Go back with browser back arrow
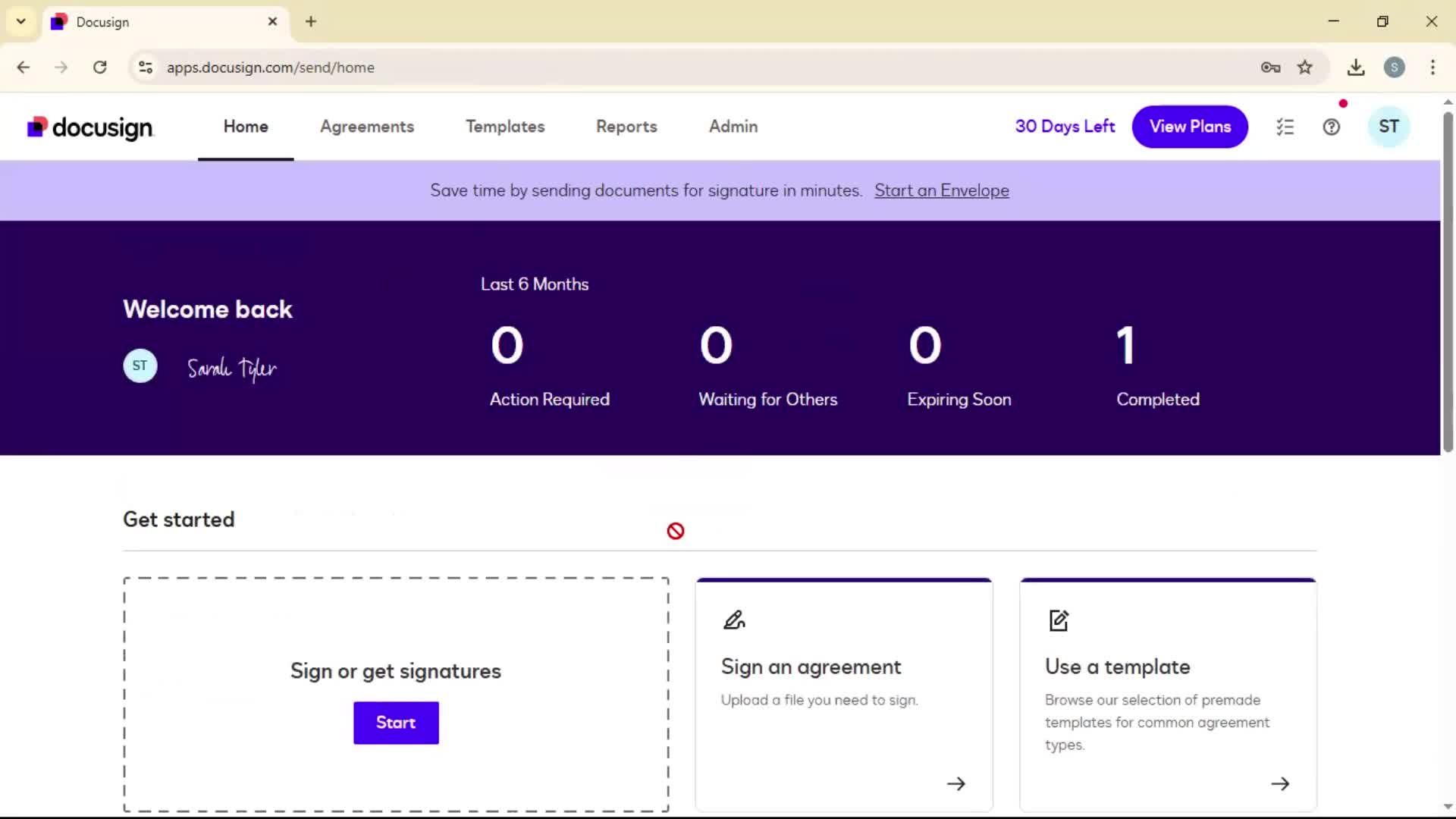 coord(24,67)
